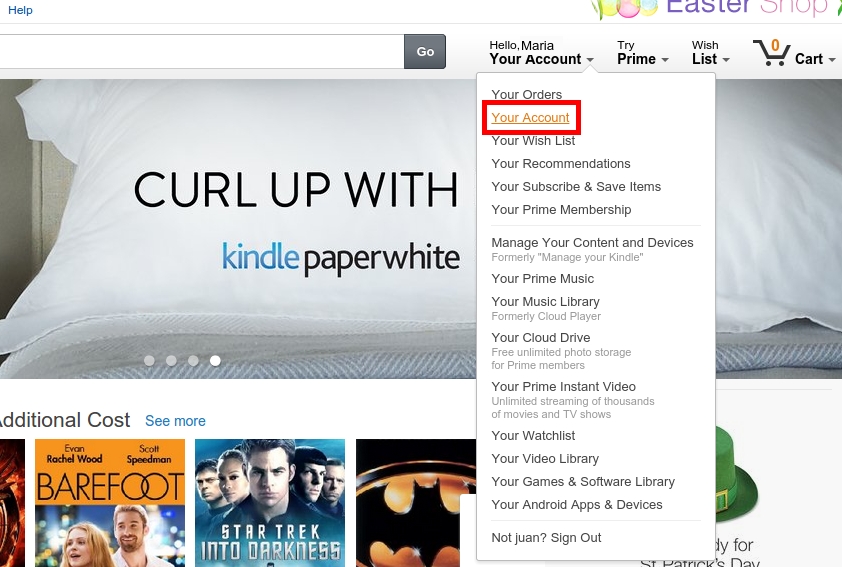Select Your Account in the dropdown menu

[x=531, y=118]
